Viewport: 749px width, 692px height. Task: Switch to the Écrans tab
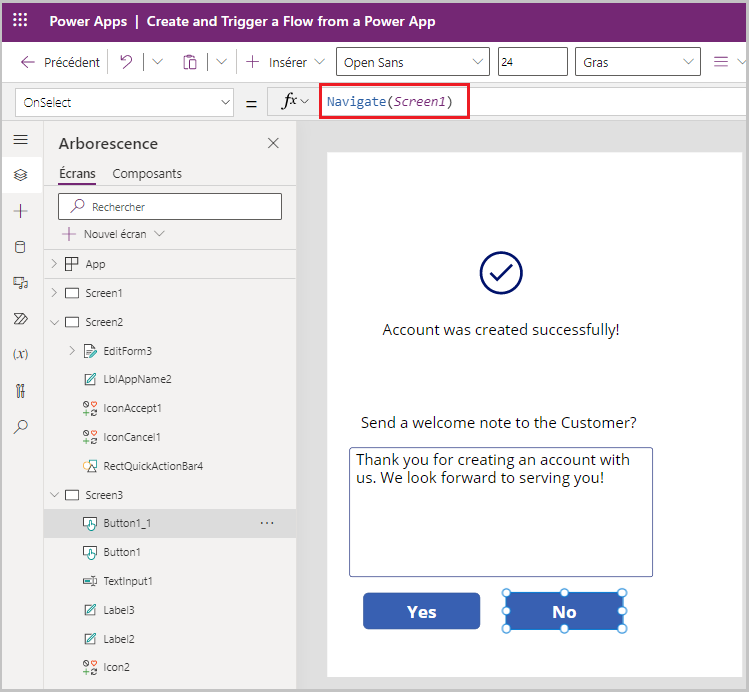pyautogui.click(x=77, y=173)
